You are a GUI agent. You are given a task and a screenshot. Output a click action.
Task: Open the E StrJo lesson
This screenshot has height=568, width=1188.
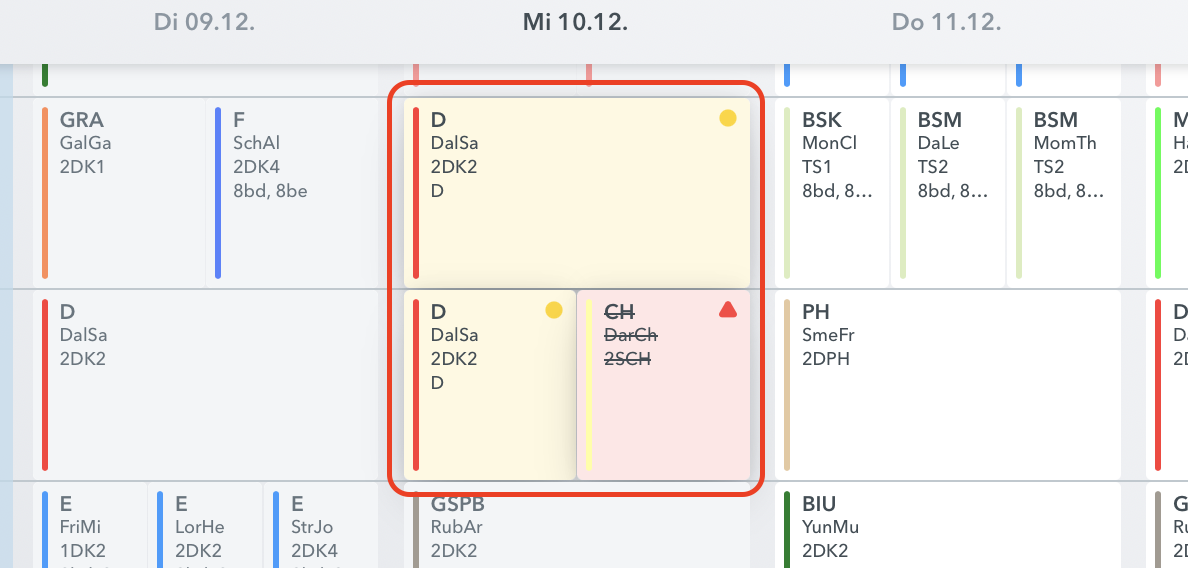tap(322, 528)
